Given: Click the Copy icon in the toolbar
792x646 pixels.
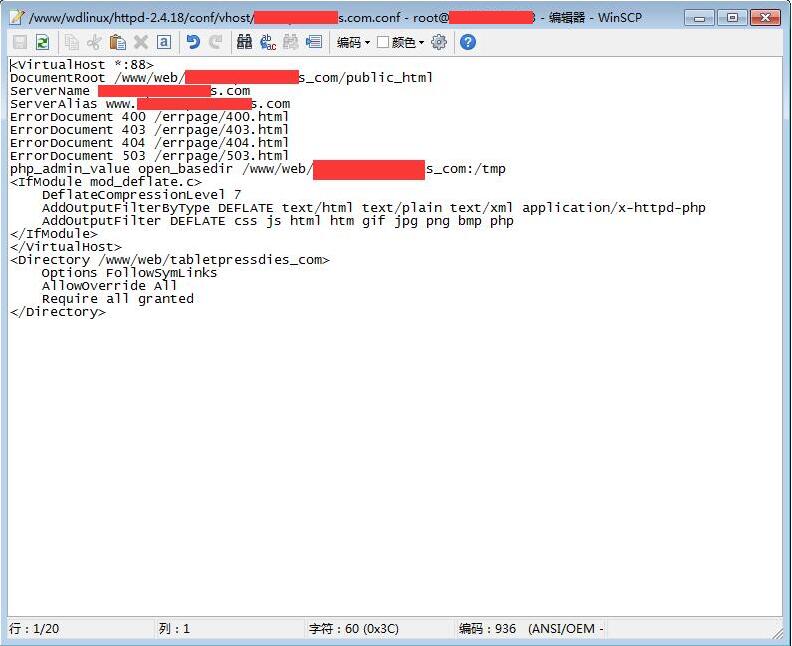Looking at the screenshot, I should point(72,42).
